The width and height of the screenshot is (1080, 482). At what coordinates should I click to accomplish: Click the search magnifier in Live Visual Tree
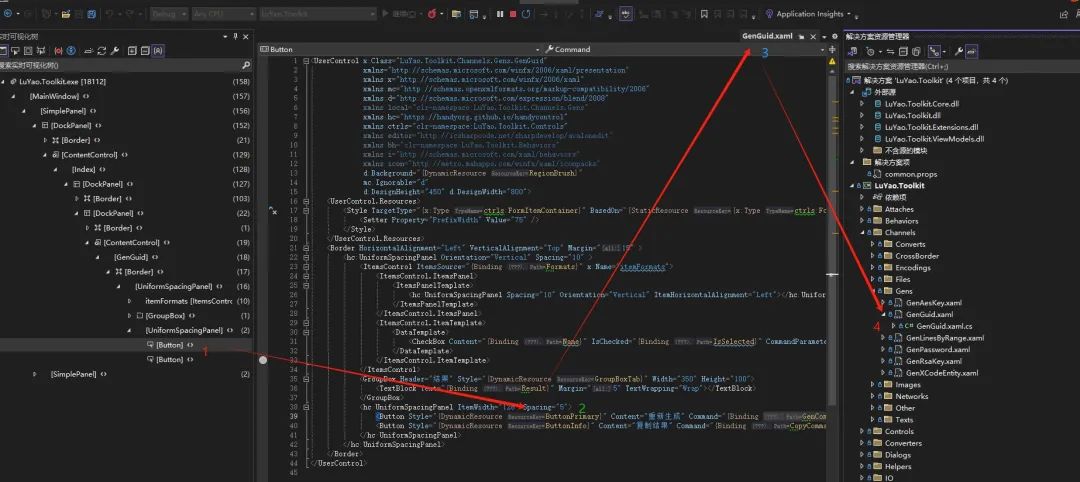(x=246, y=65)
